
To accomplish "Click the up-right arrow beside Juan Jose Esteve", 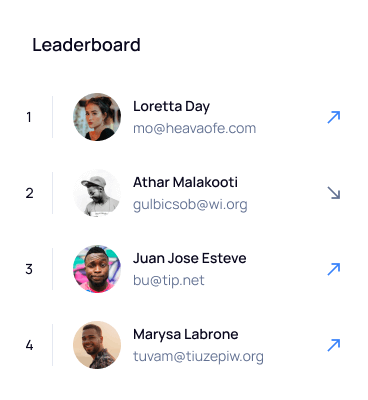I will coord(334,269).
